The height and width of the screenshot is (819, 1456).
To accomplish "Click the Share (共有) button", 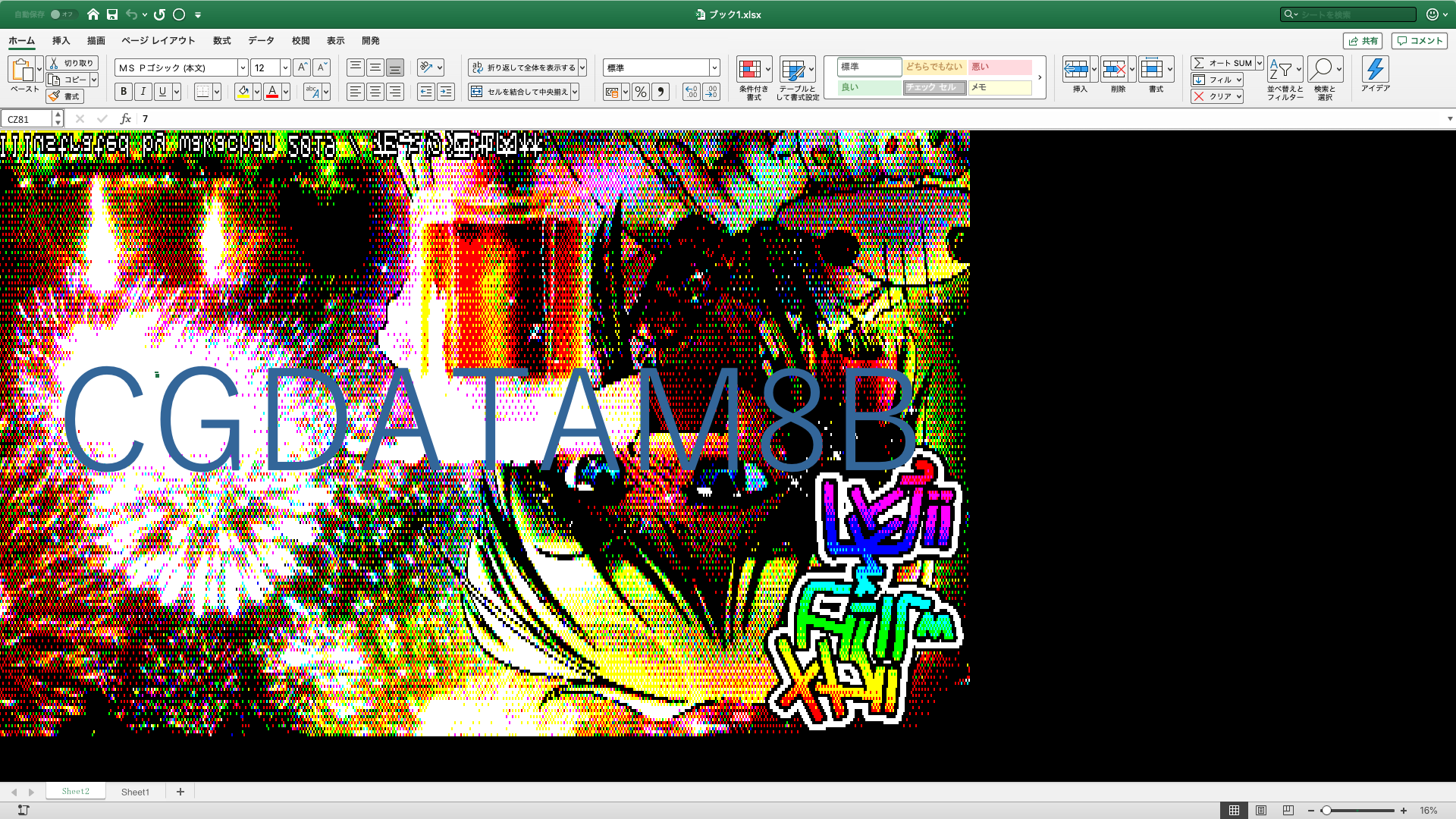I will [x=1363, y=41].
